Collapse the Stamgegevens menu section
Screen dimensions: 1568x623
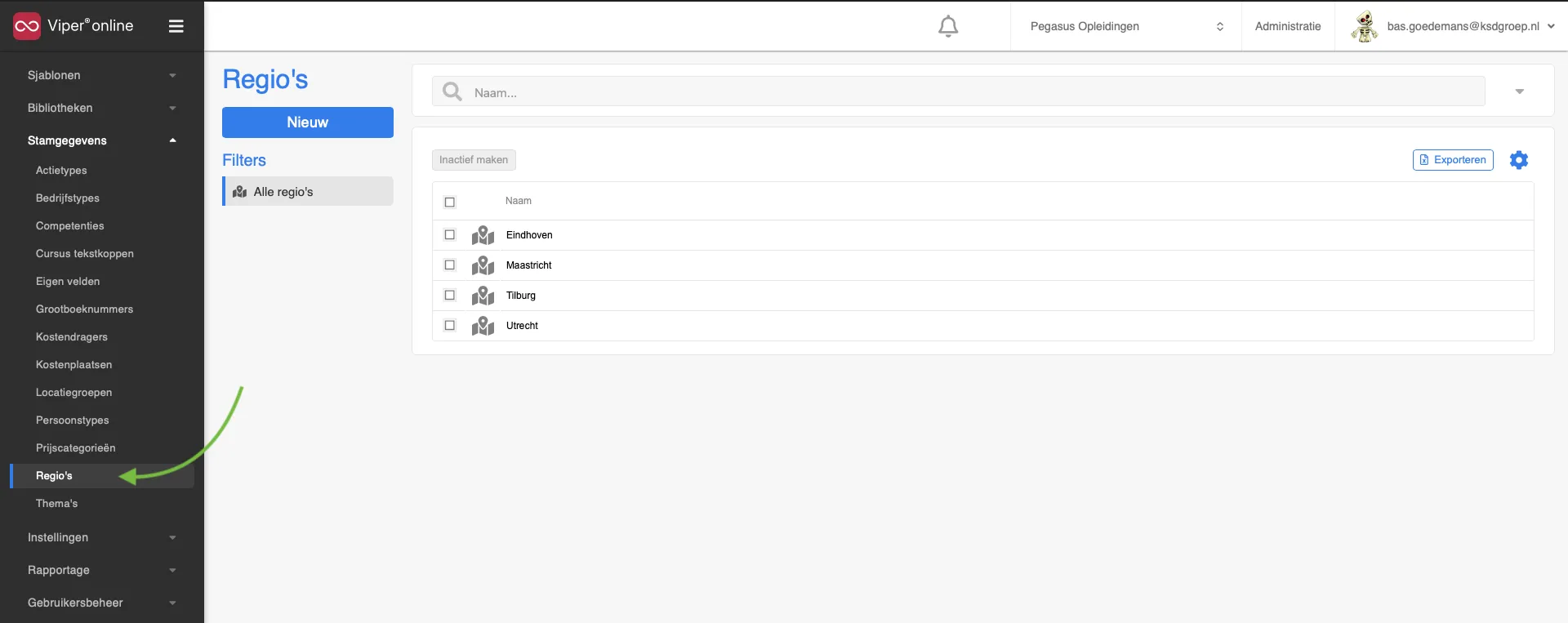[x=102, y=140]
